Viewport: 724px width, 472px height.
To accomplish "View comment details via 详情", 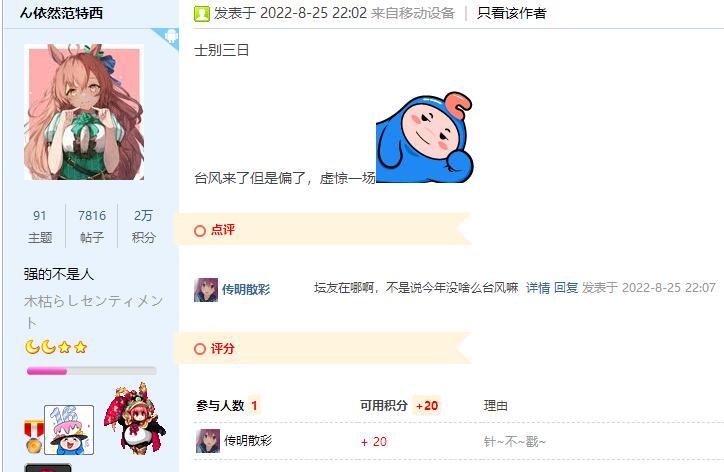I will (x=538, y=288).
